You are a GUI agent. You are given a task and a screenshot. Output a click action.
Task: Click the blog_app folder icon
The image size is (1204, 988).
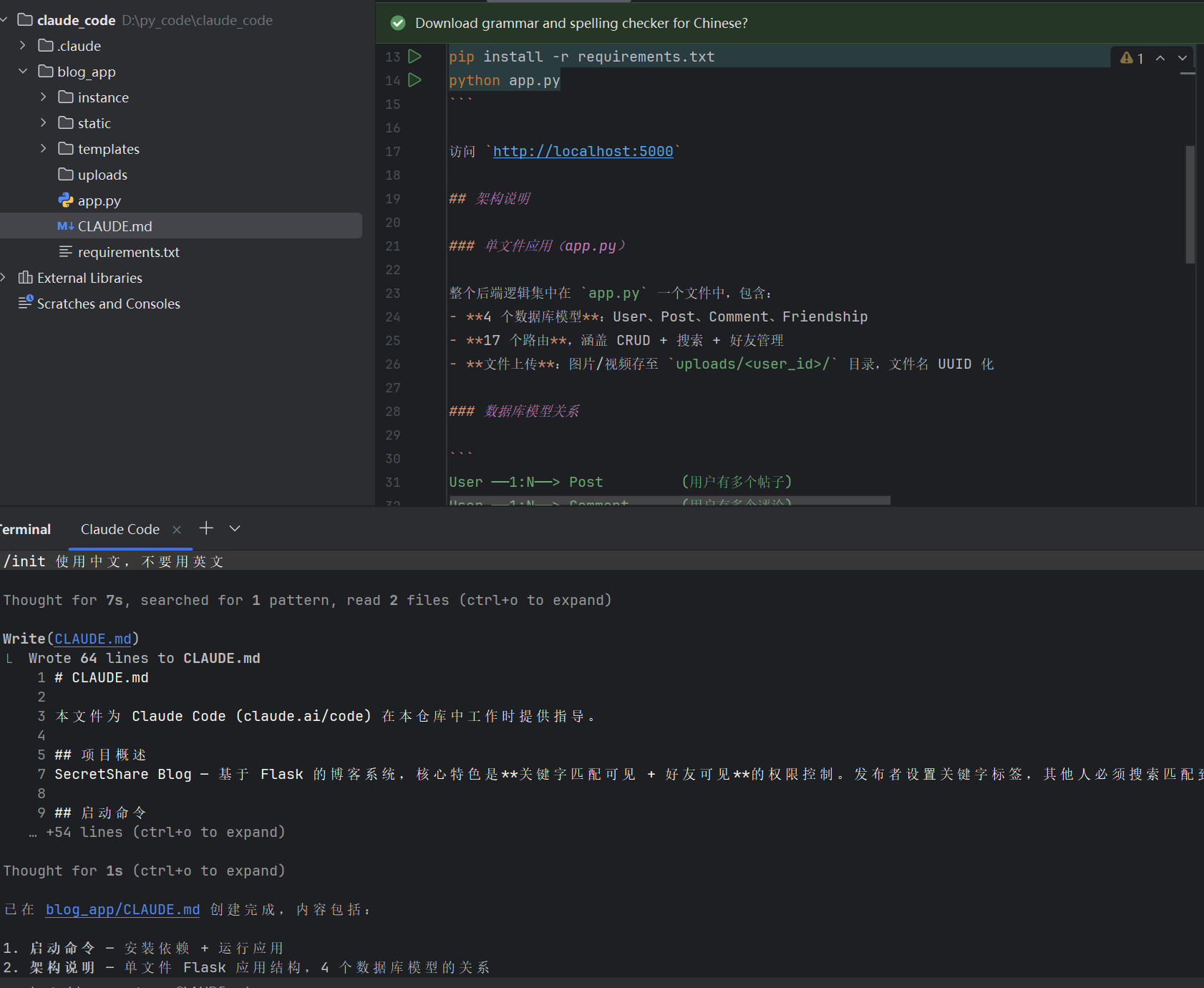[x=46, y=72]
